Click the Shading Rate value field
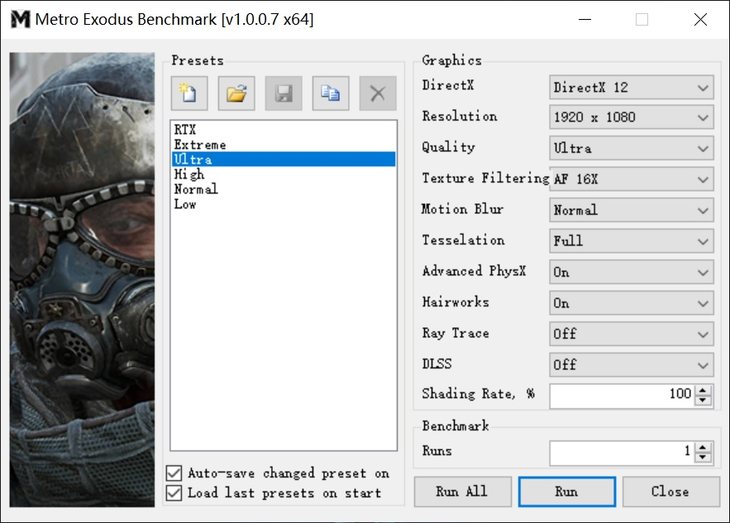 pyautogui.click(x=622, y=396)
